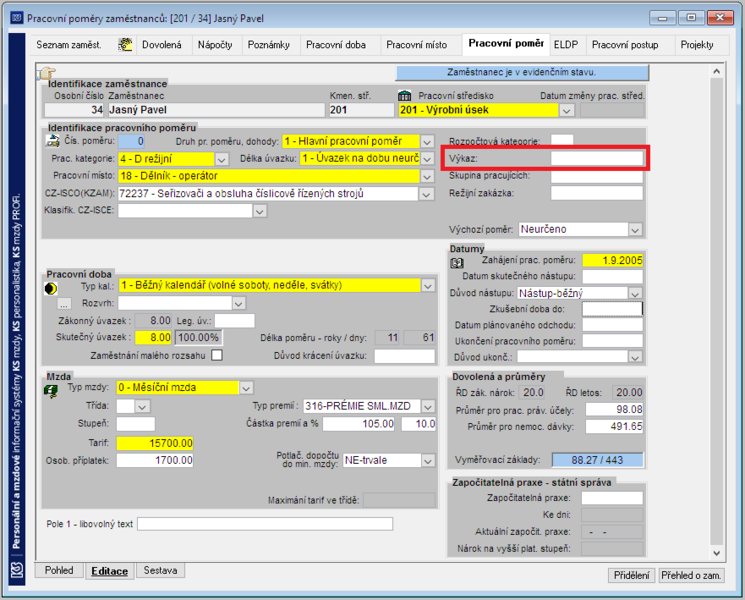
Task: Switch to the Pracovní doba tab
Action: pos(336,45)
